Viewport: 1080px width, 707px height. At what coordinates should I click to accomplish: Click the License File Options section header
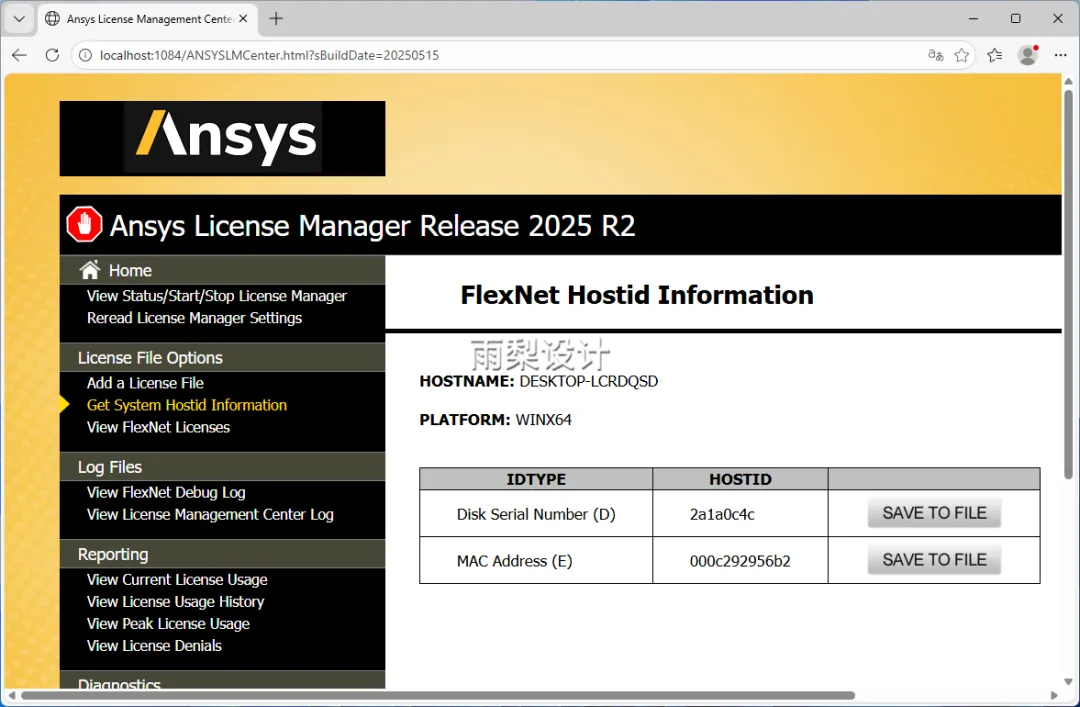(222, 358)
